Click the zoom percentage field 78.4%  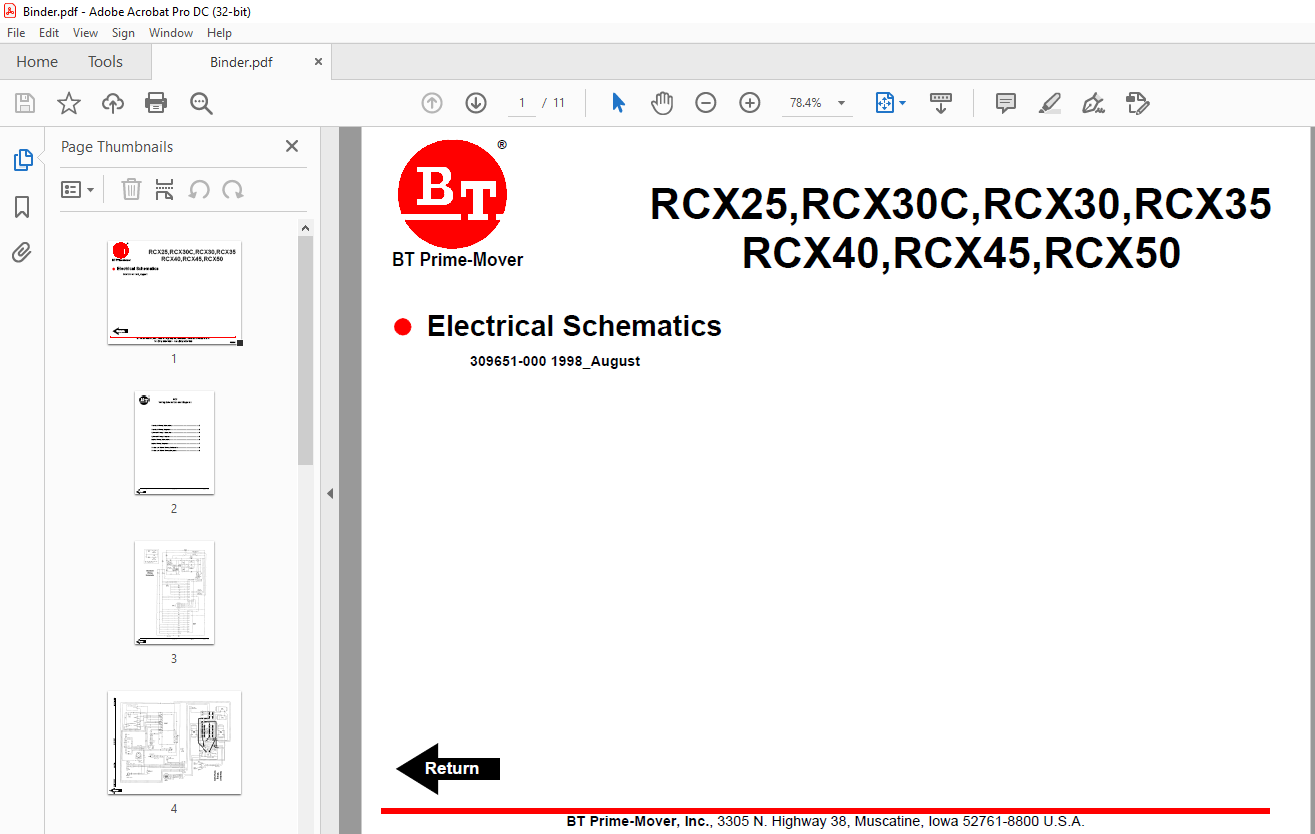click(x=806, y=103)
